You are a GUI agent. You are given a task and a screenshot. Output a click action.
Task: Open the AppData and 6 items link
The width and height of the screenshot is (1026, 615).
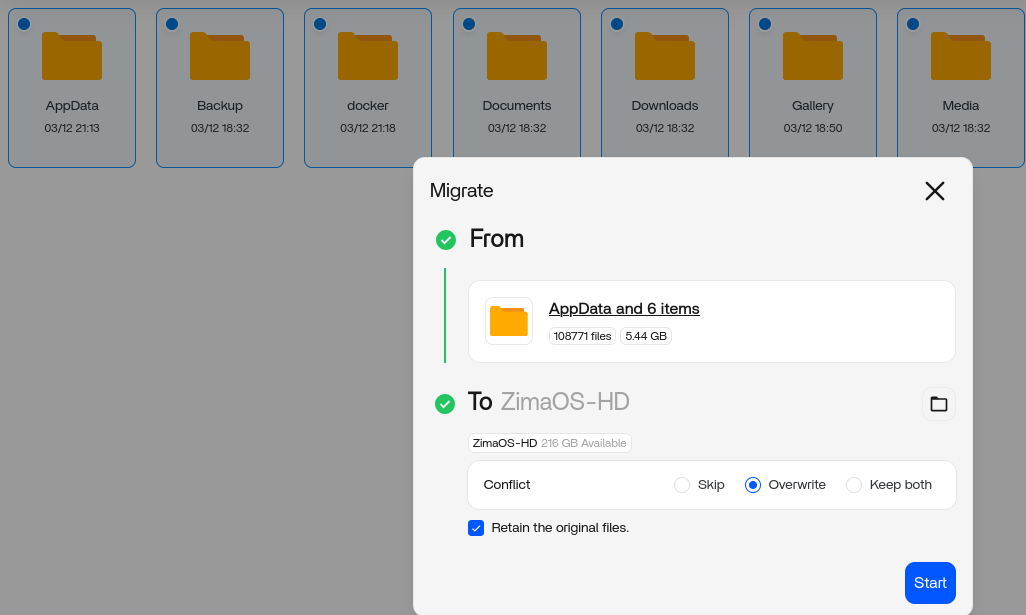[x=624, y=309]
